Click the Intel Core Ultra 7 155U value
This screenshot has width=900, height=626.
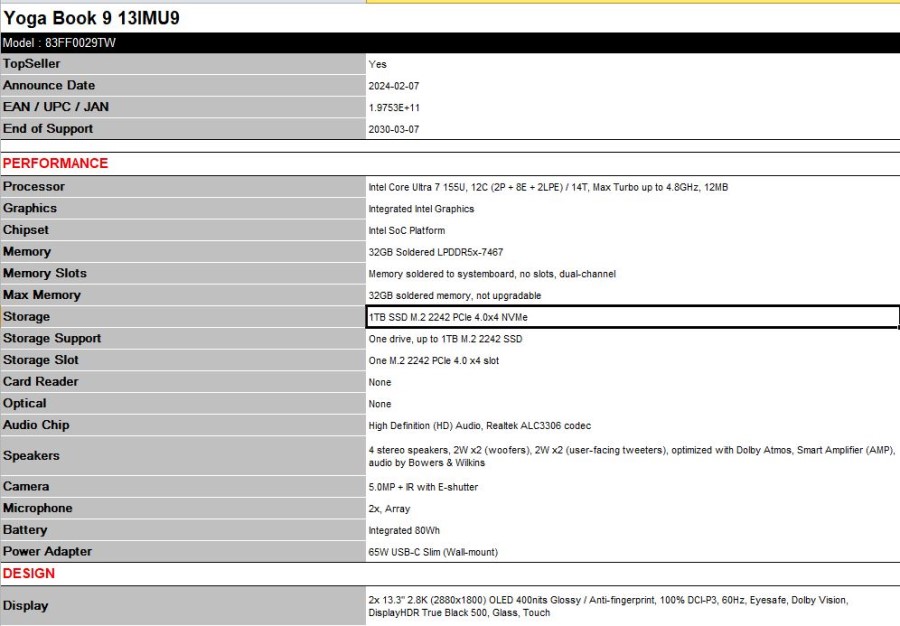(x=548, y=187)
